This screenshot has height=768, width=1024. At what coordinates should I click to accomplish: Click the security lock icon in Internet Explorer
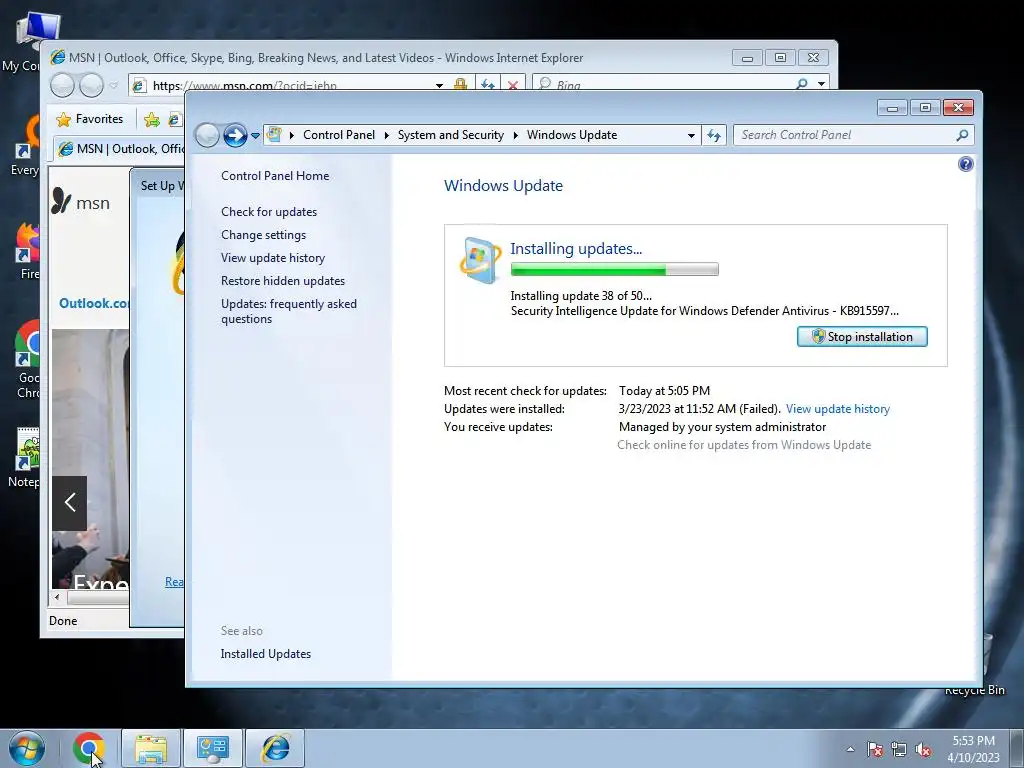[x=460, y=85]
